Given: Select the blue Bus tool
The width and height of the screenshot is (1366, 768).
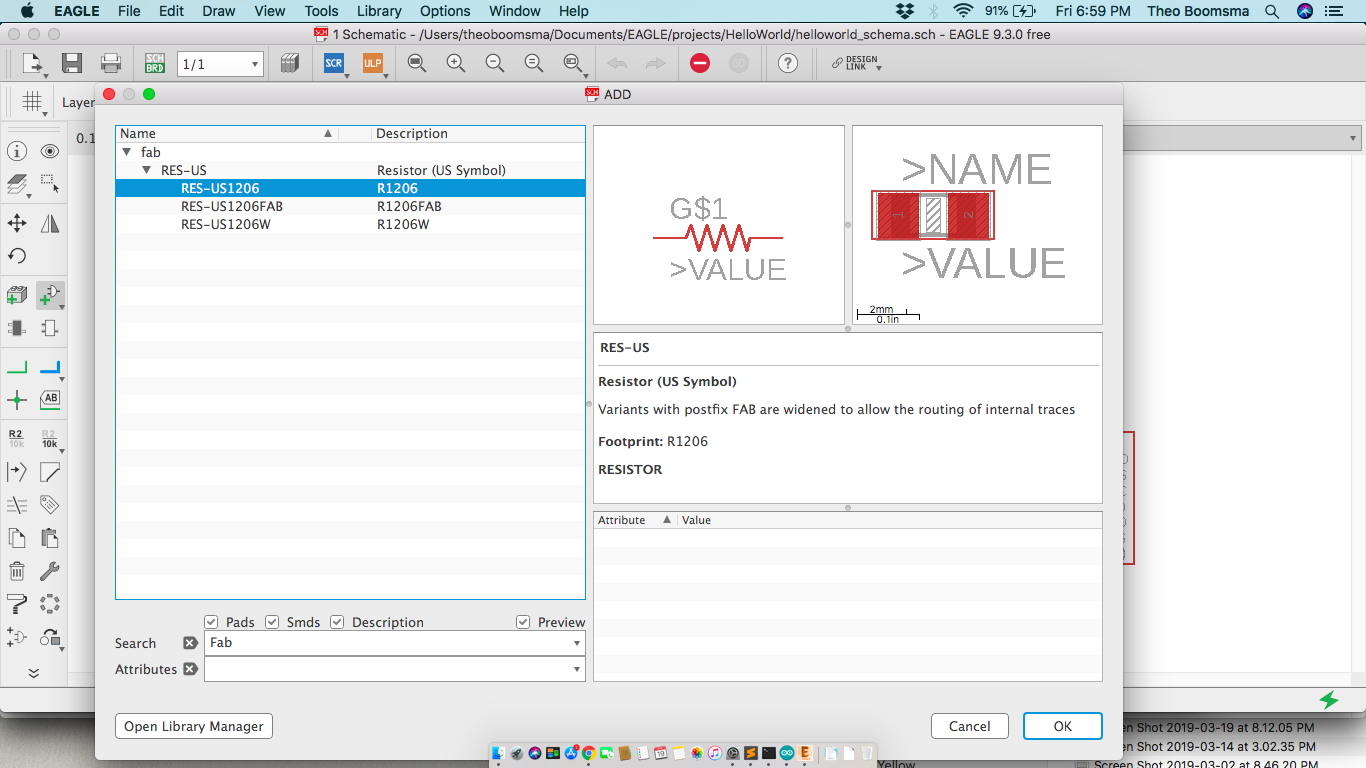Looking at the screenshot, I should coord(50,367).
